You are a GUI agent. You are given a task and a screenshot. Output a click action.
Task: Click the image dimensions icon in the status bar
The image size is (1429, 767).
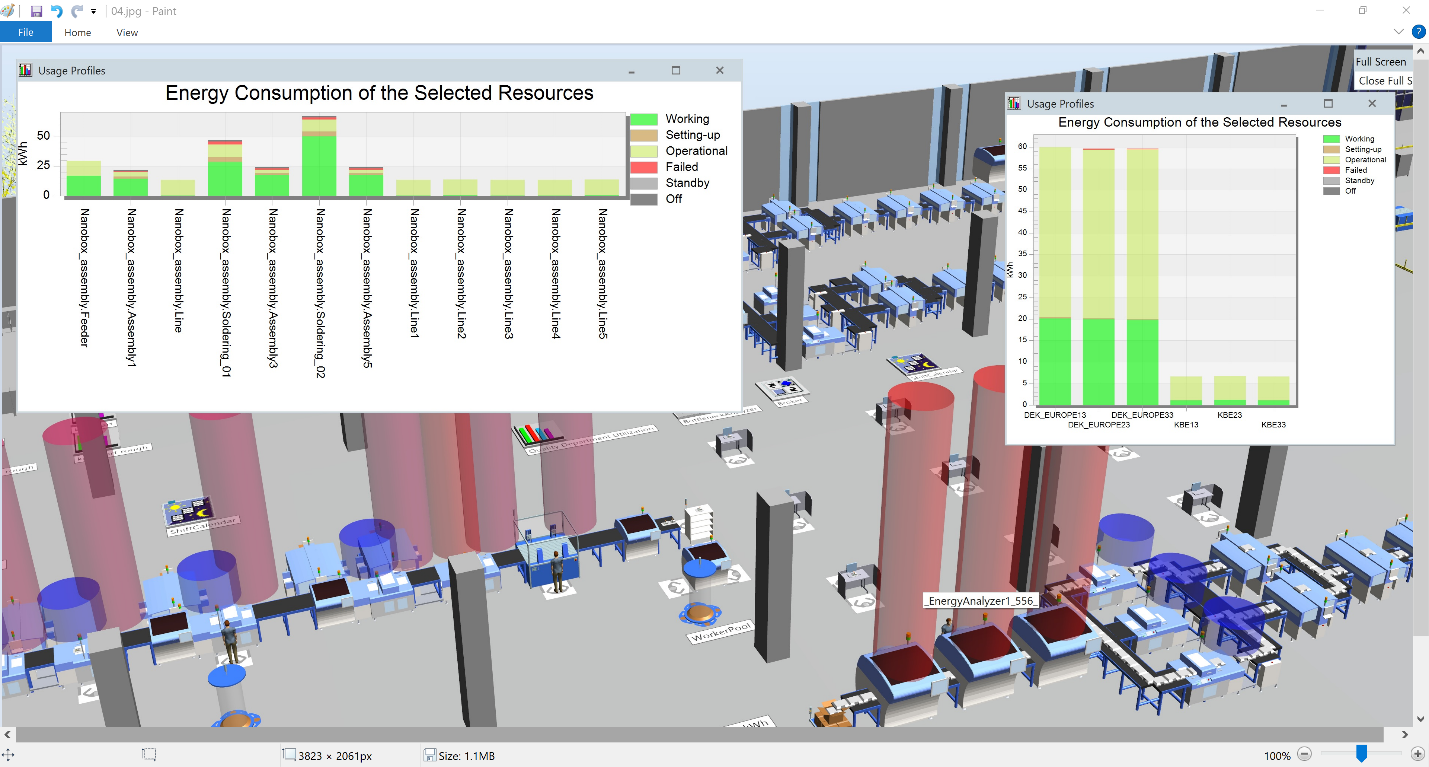tap(287, 754)
